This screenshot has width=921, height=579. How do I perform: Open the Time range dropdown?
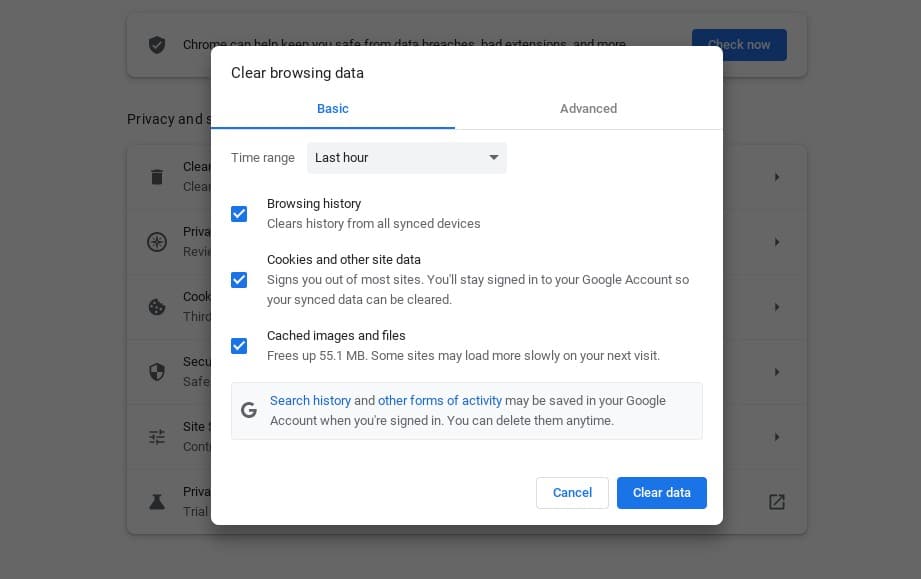pyautogui.click(x=406, y=158)
